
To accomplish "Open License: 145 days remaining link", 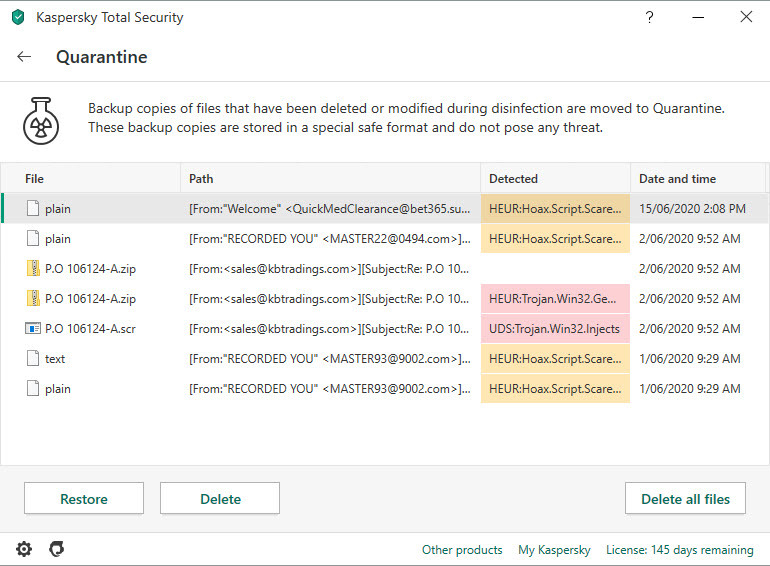I will pyautogui.click(x=680, y=550).
